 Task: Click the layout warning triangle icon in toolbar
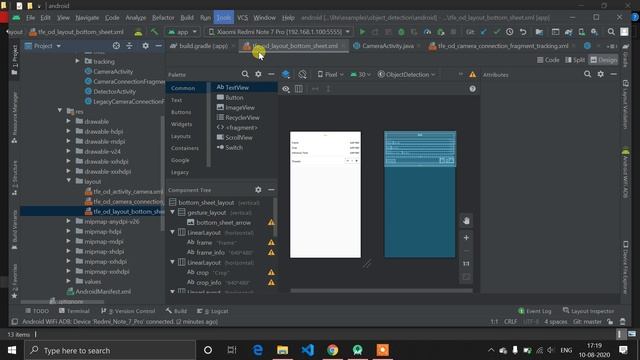(x=472, y=74)
